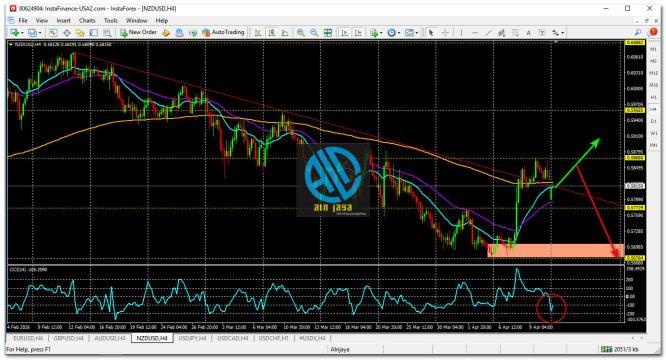Open the Profiles toolbar icon
The width and height of the screenshot is (666, 360).
(32, 32)
